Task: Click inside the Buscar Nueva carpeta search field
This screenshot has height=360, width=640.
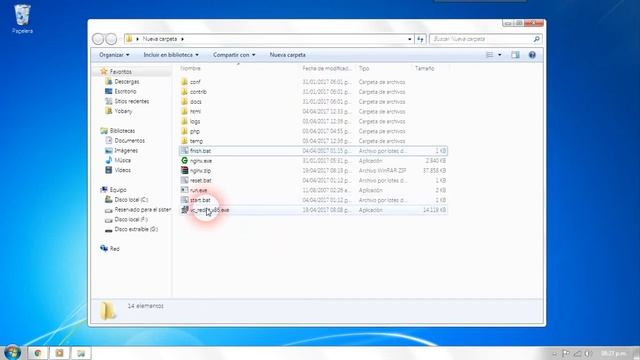Action: (482, 39)
